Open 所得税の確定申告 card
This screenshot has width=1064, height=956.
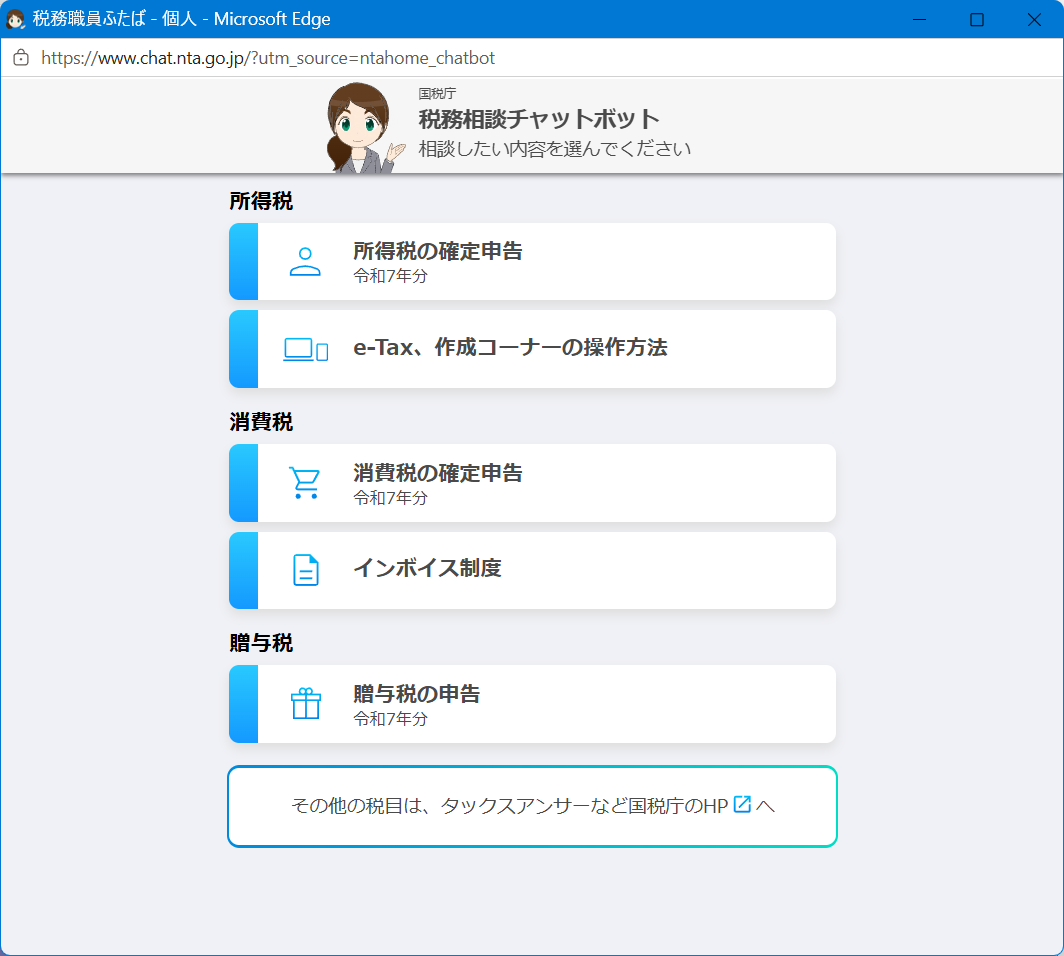532,261
